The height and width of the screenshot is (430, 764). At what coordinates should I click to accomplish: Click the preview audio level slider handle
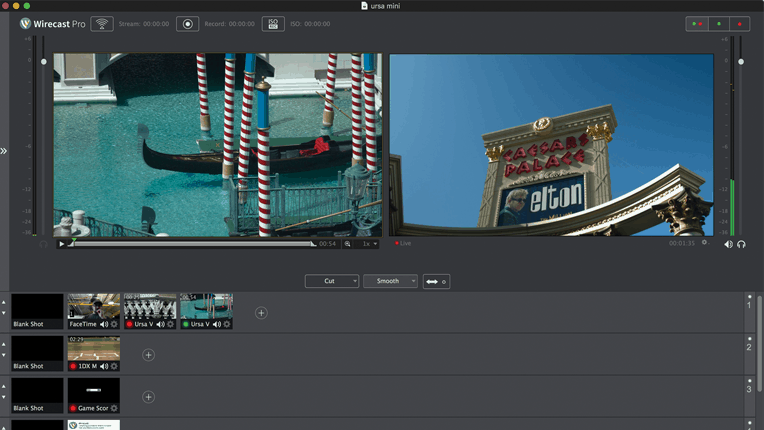[x=44, y=62]
